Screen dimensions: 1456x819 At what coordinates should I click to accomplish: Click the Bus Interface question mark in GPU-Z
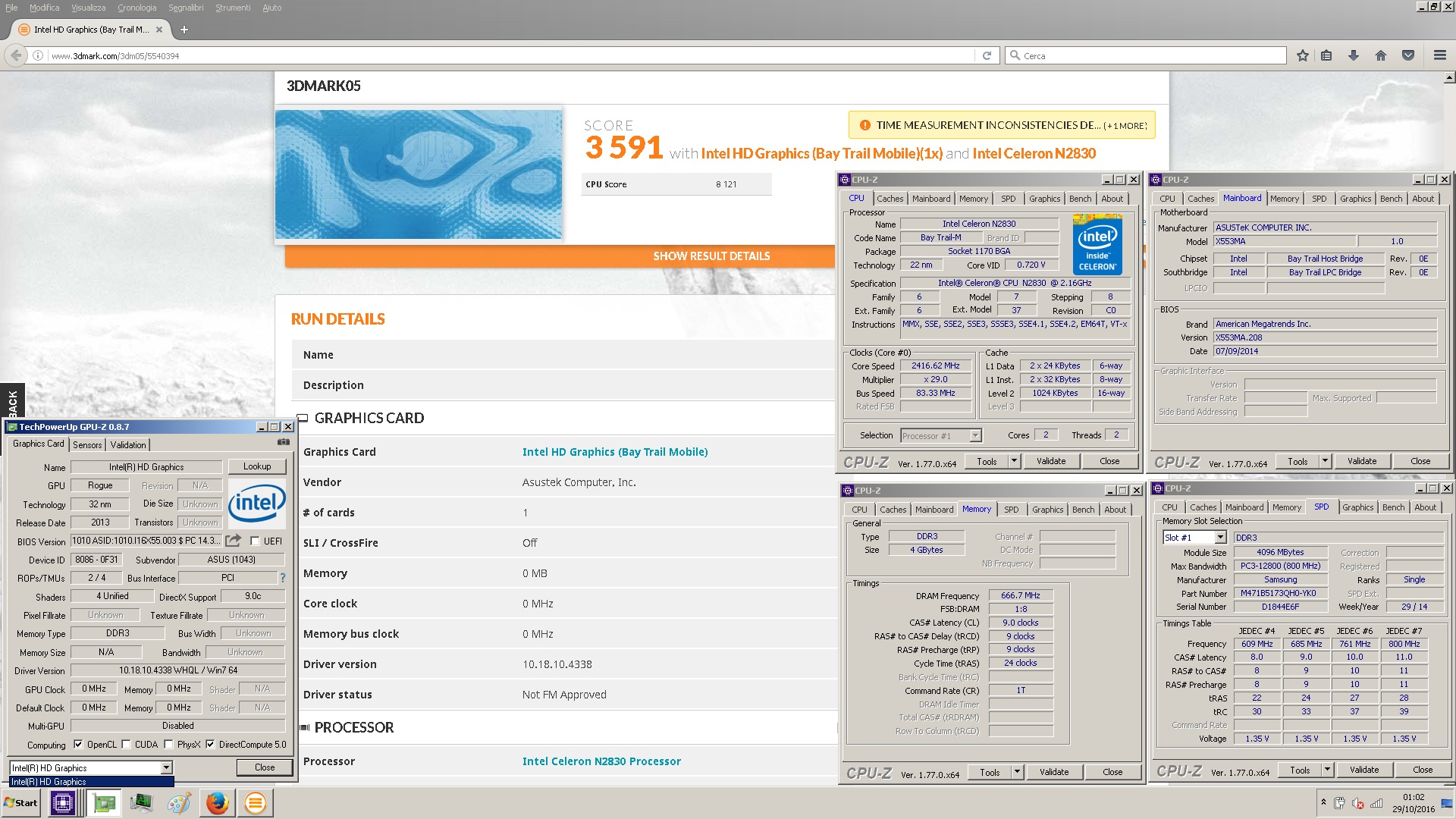(283, 578)
